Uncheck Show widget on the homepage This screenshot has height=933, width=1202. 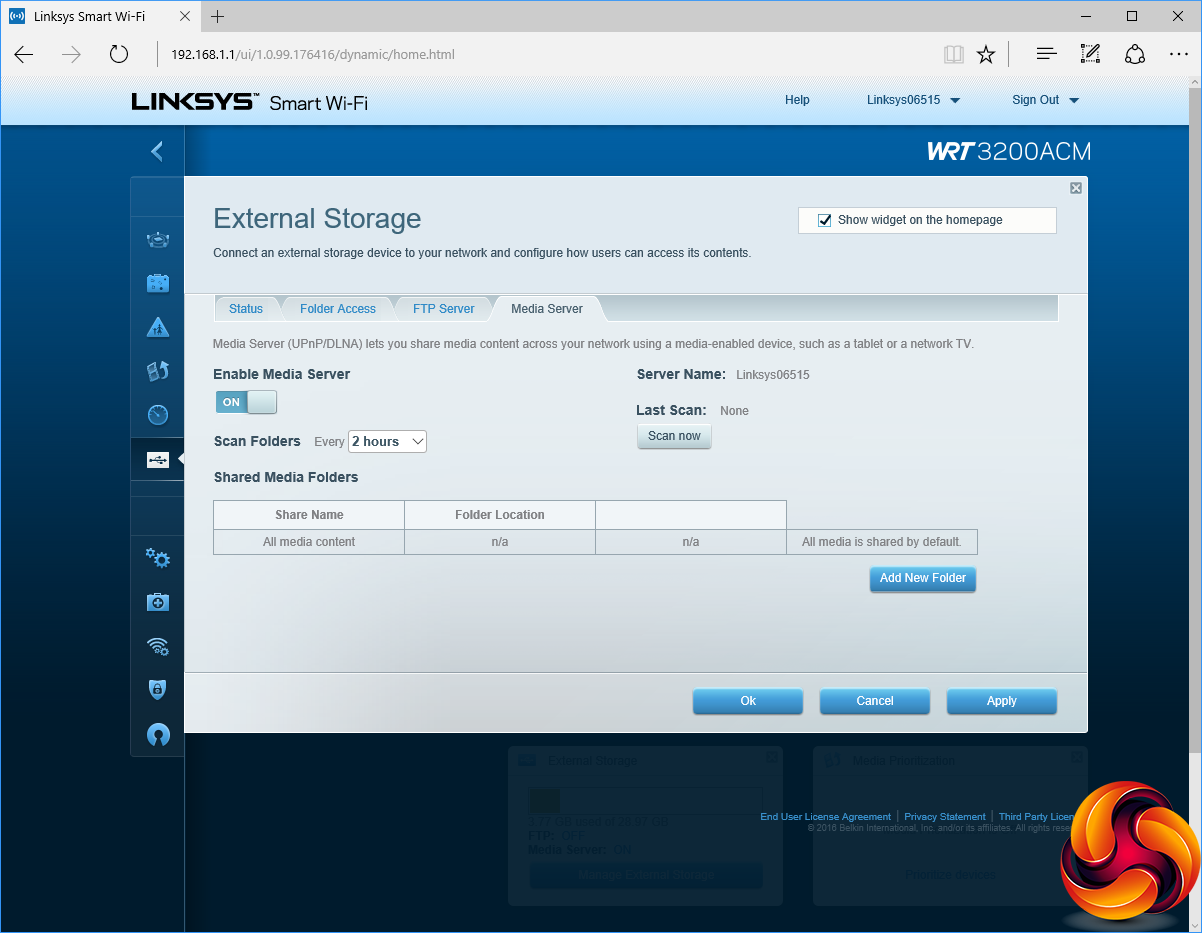point(825,220)
